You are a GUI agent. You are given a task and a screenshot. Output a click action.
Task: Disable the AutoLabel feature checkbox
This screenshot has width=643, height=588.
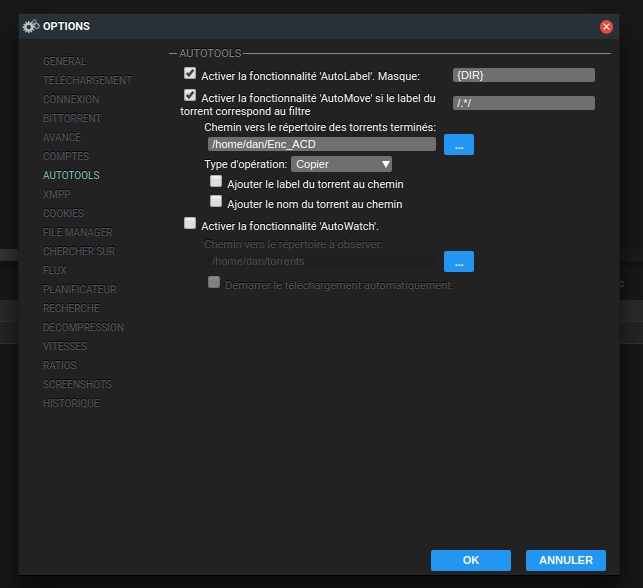190,73
